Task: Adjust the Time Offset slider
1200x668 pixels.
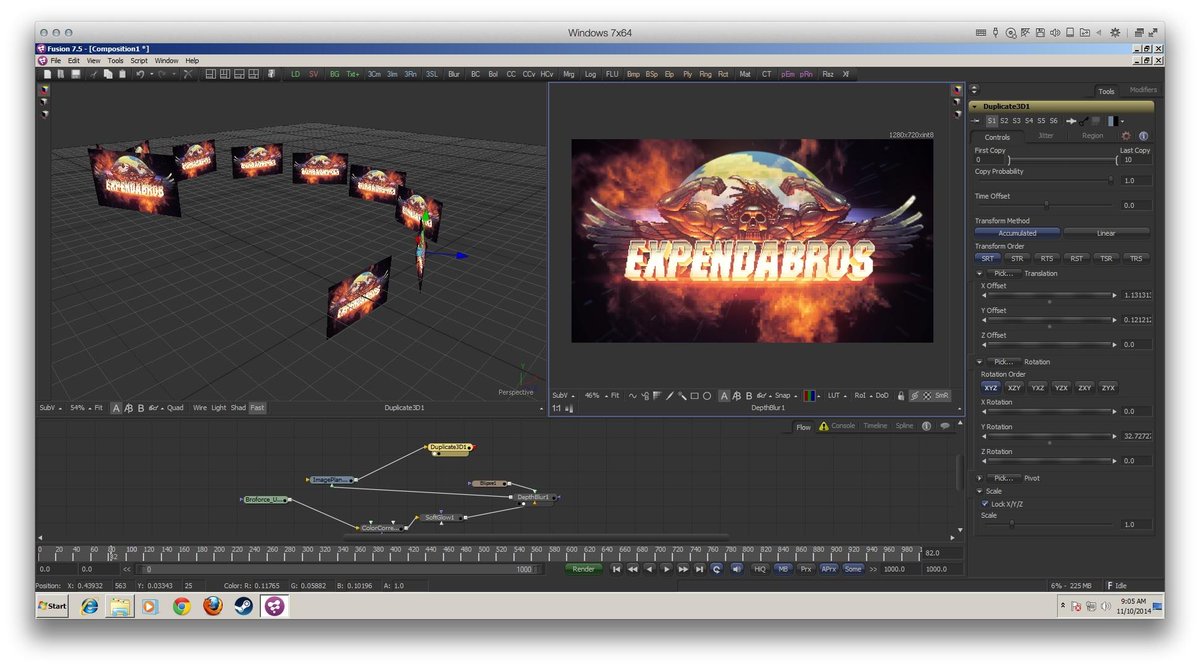Action: click(1045, 205)
